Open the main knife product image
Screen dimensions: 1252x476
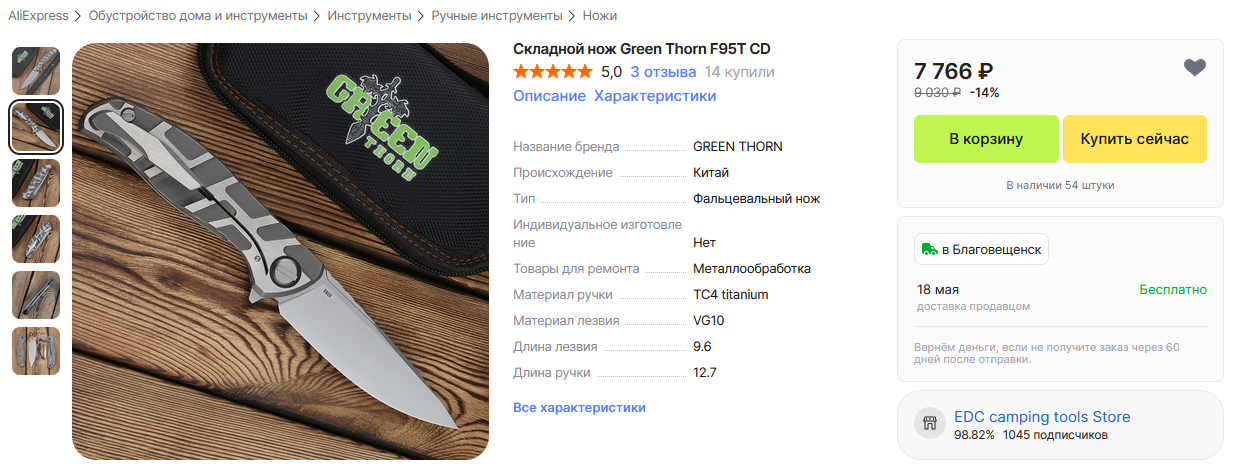[x=280, y=251]
